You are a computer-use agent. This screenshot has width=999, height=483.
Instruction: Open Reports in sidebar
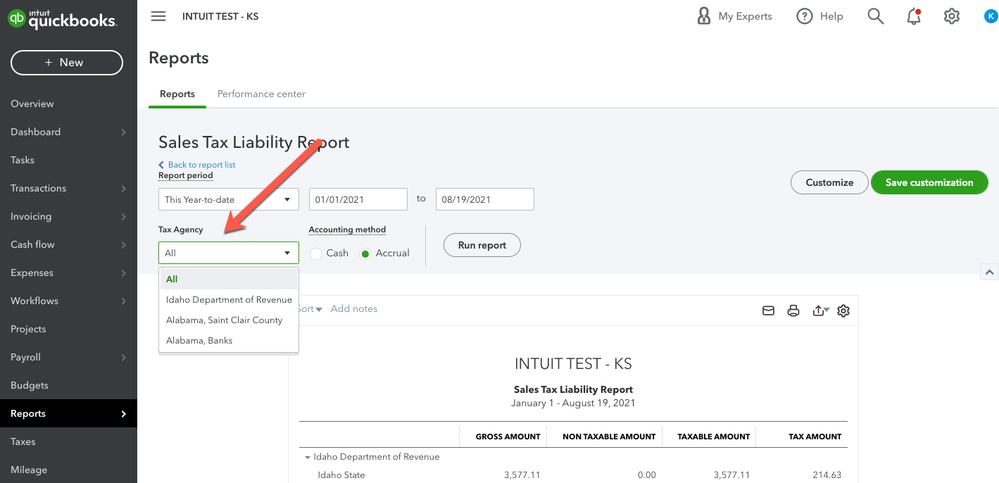tap(67, 414)
